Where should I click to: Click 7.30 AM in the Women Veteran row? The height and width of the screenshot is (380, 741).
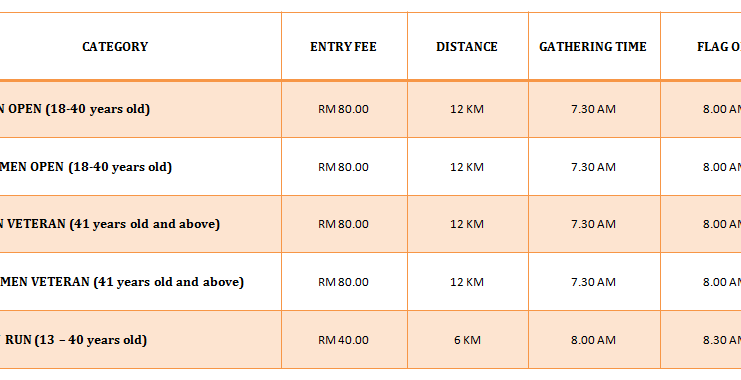point(593,282)
